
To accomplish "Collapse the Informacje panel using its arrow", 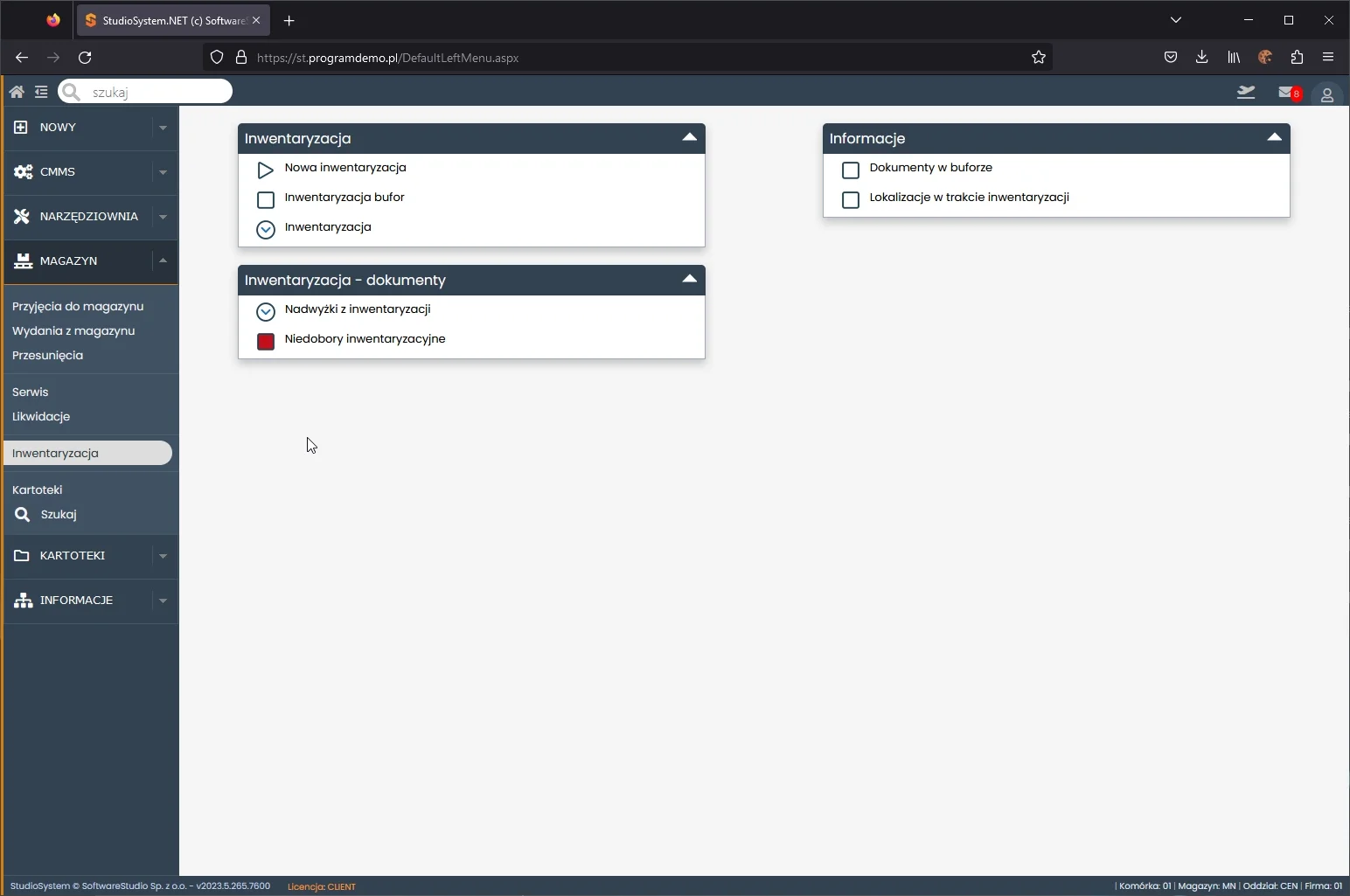I will (x=1274, y=137).
